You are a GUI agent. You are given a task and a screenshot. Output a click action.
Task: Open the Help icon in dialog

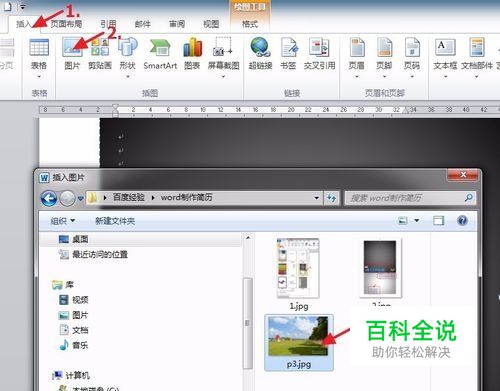coord(462,220)
